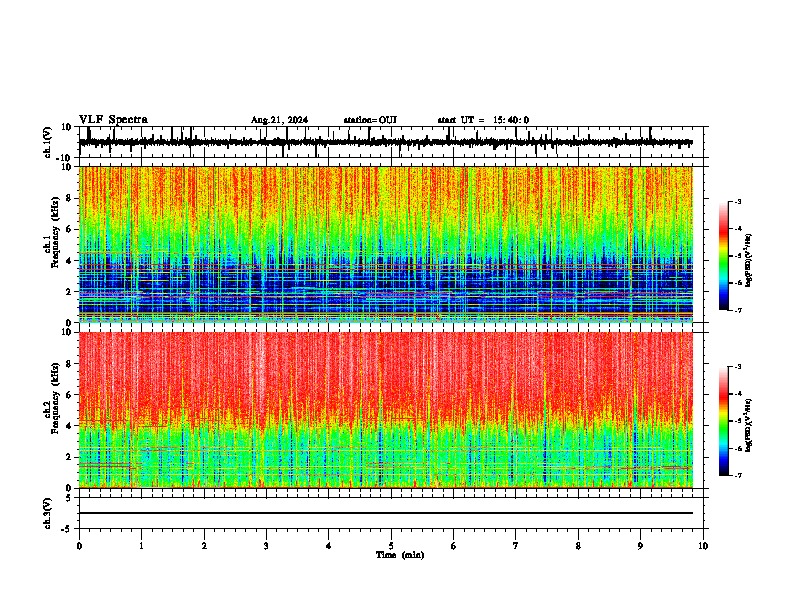The image size is (792, 612).
Task: Click time axis tick label "6"
Action: [454, 546]
